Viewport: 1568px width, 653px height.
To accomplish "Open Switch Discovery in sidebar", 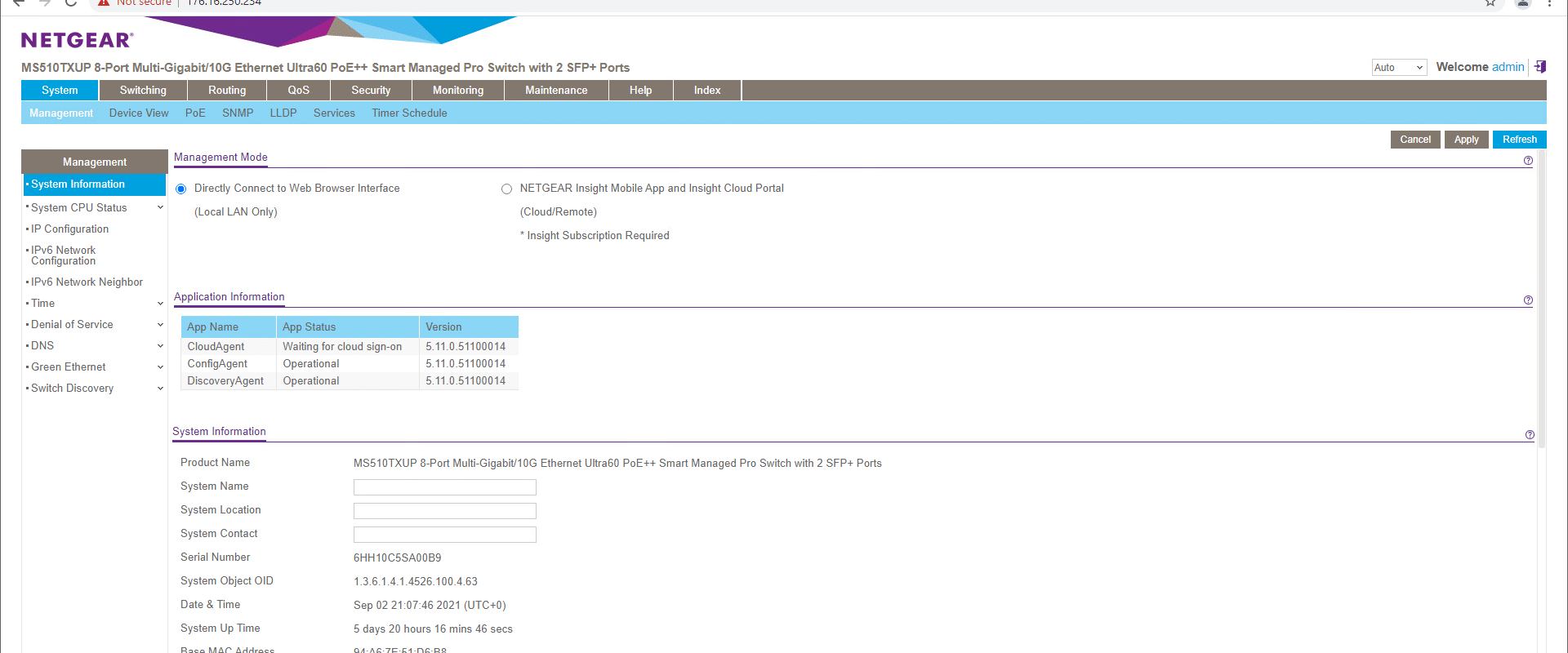I will point(72,389).
